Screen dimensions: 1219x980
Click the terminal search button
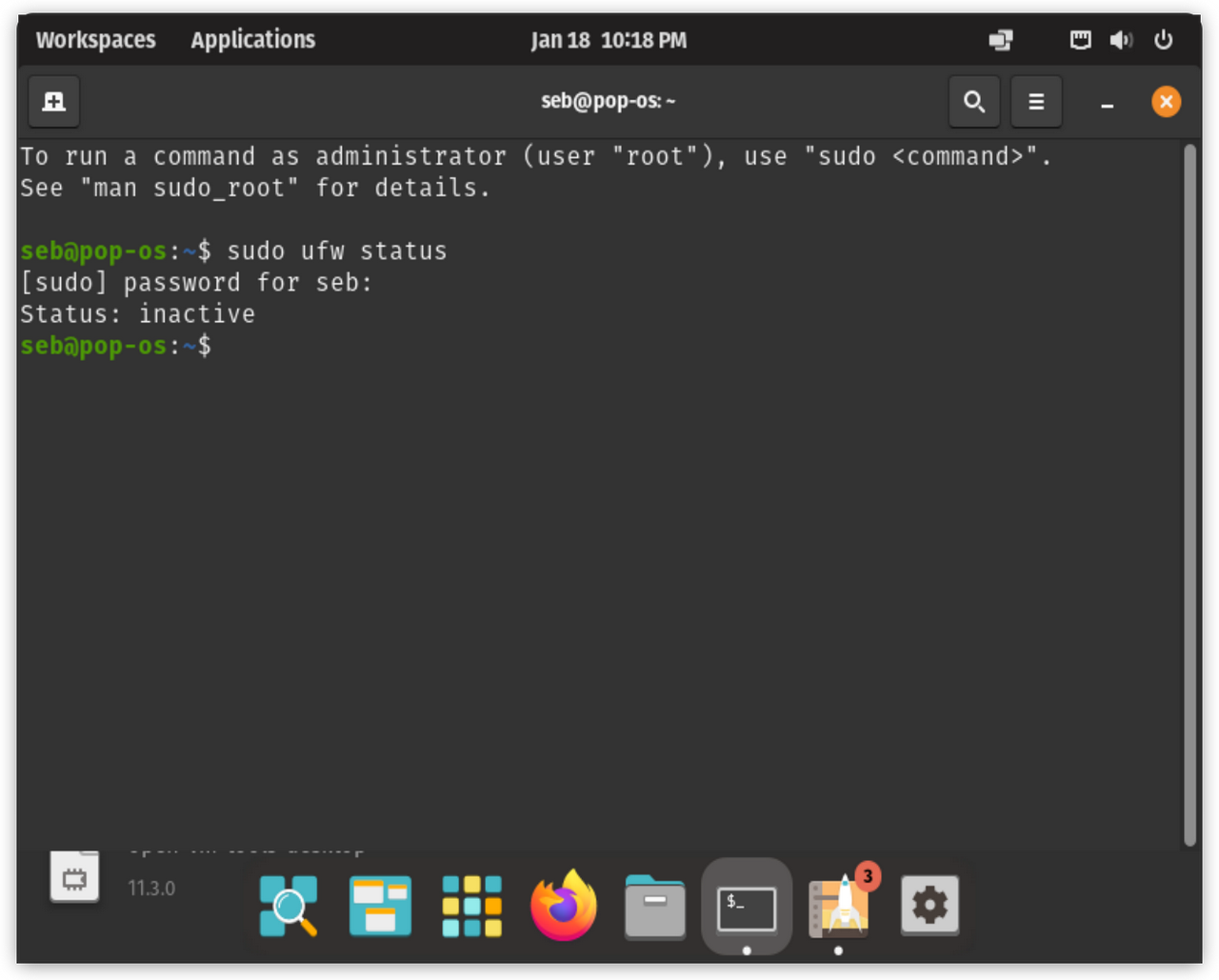[974, 102]
